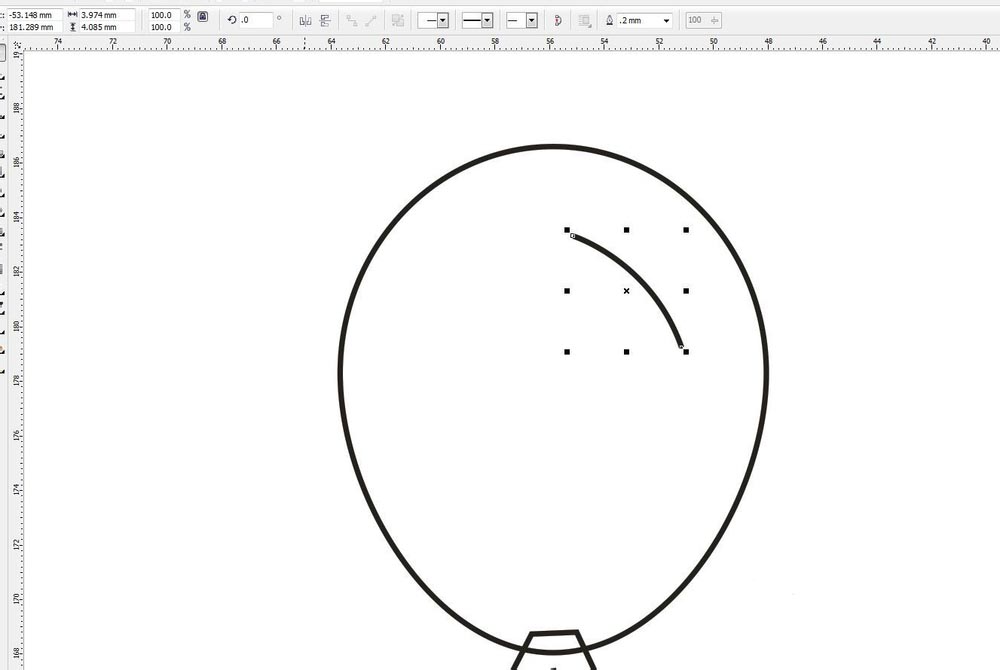The height and width of the screenshot is (670, 1000).
Task: Toggle the lock ratio padlock button
Action: (203, 17)
